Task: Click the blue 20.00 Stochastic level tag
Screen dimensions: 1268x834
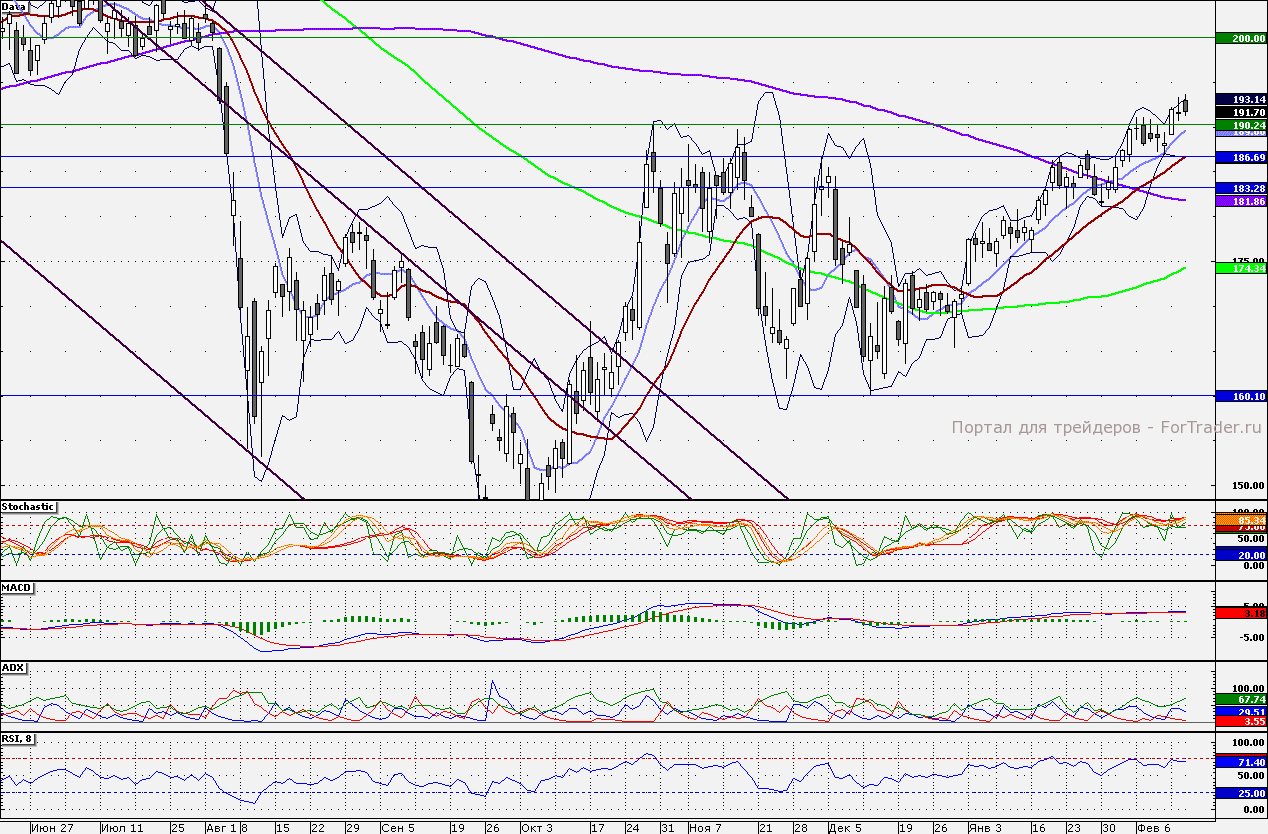Action: (1241, 555)
